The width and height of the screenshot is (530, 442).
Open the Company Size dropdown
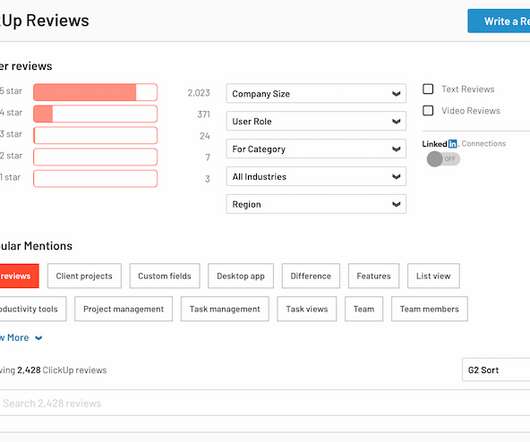click(316, 94)
